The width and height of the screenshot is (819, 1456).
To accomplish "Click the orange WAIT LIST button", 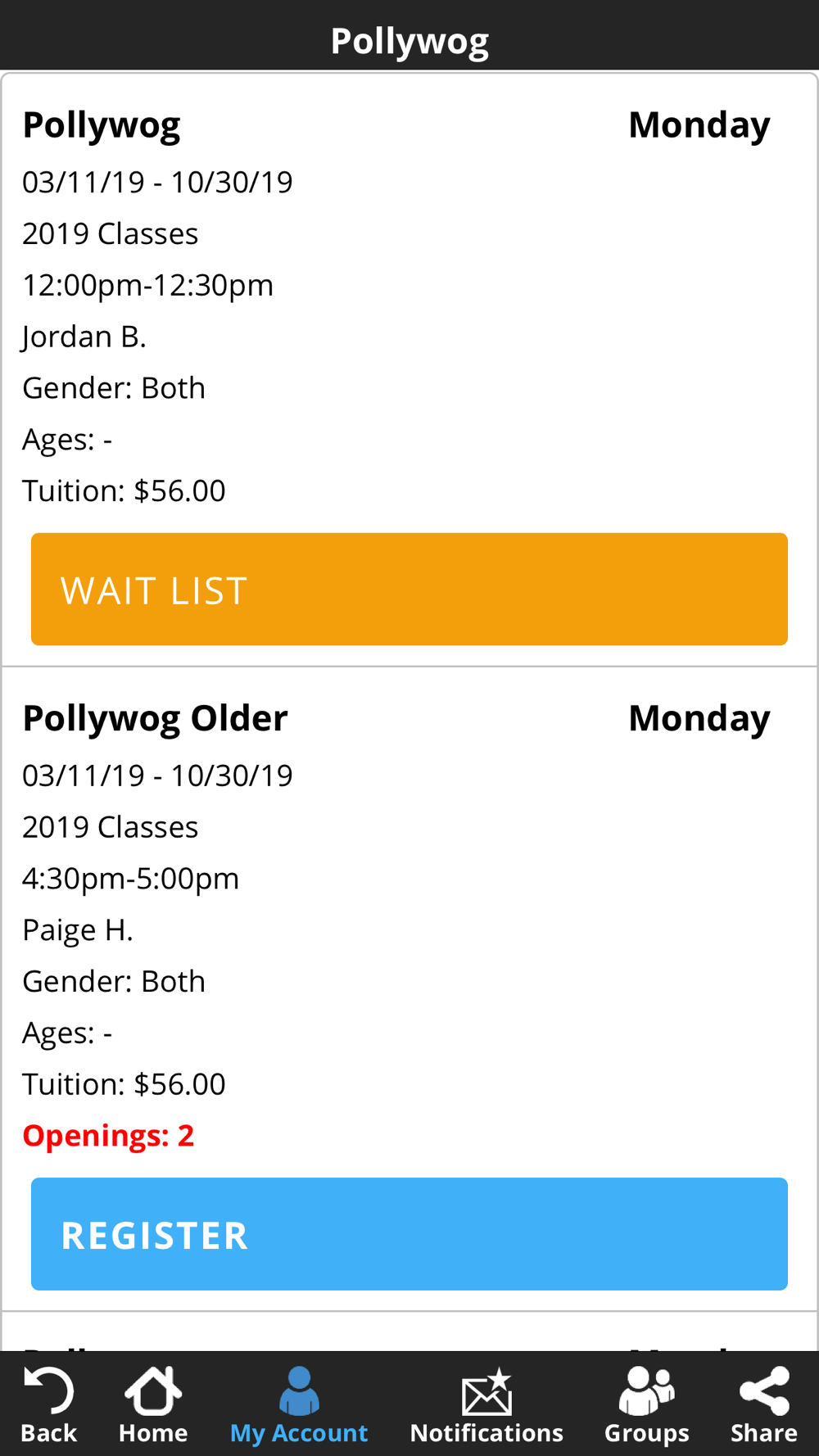I will pyautogui.click(x=409, y=589).
